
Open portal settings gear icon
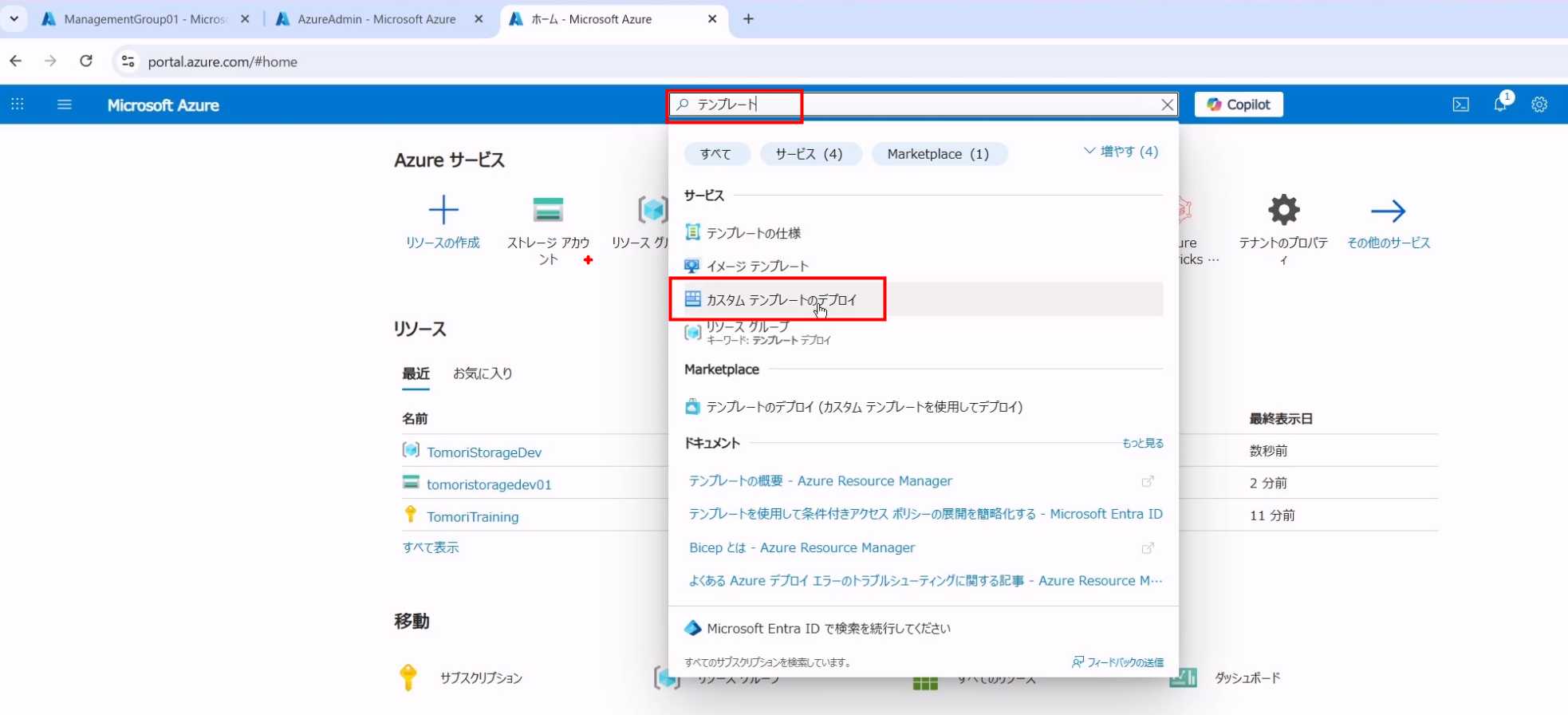(1539, 105)
